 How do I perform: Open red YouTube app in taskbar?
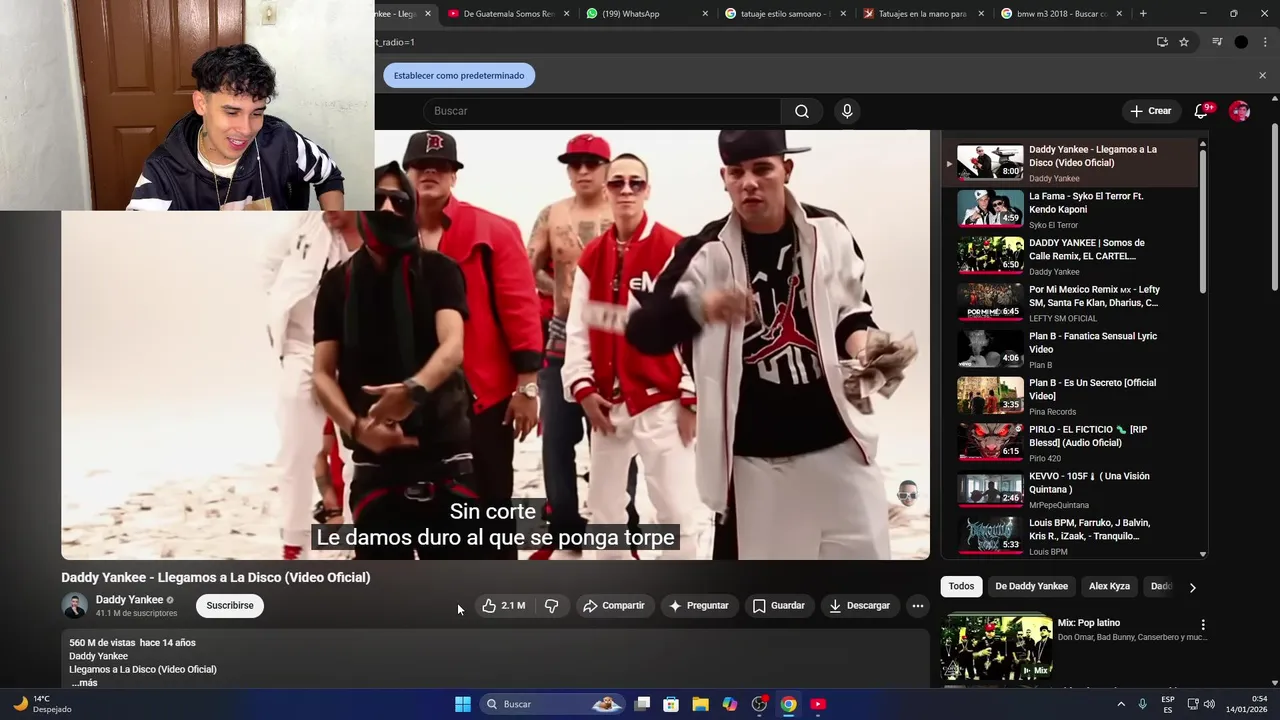818,704
